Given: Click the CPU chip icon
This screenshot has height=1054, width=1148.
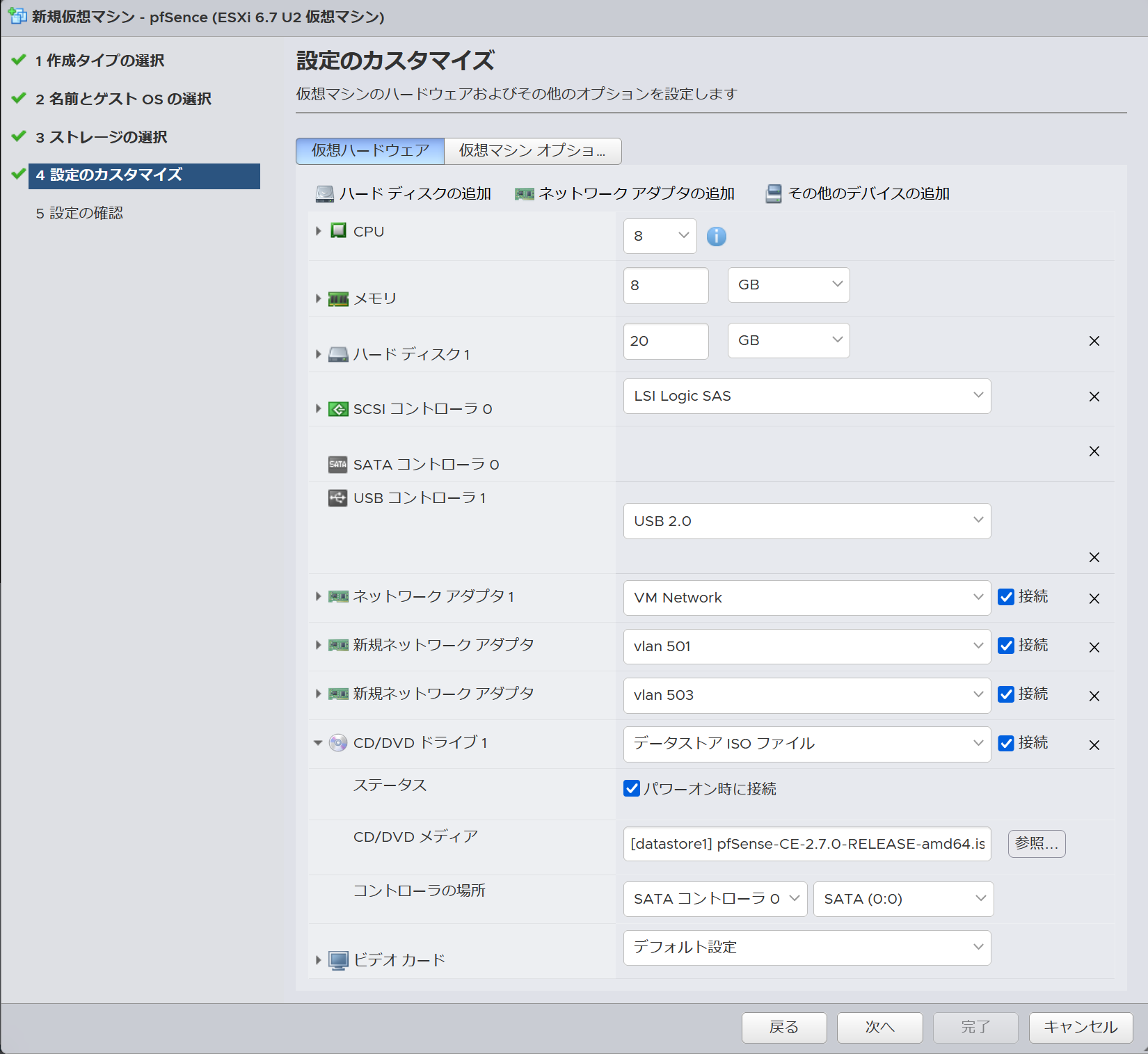Looking at the screenshot, I should [x=338, y=230].
